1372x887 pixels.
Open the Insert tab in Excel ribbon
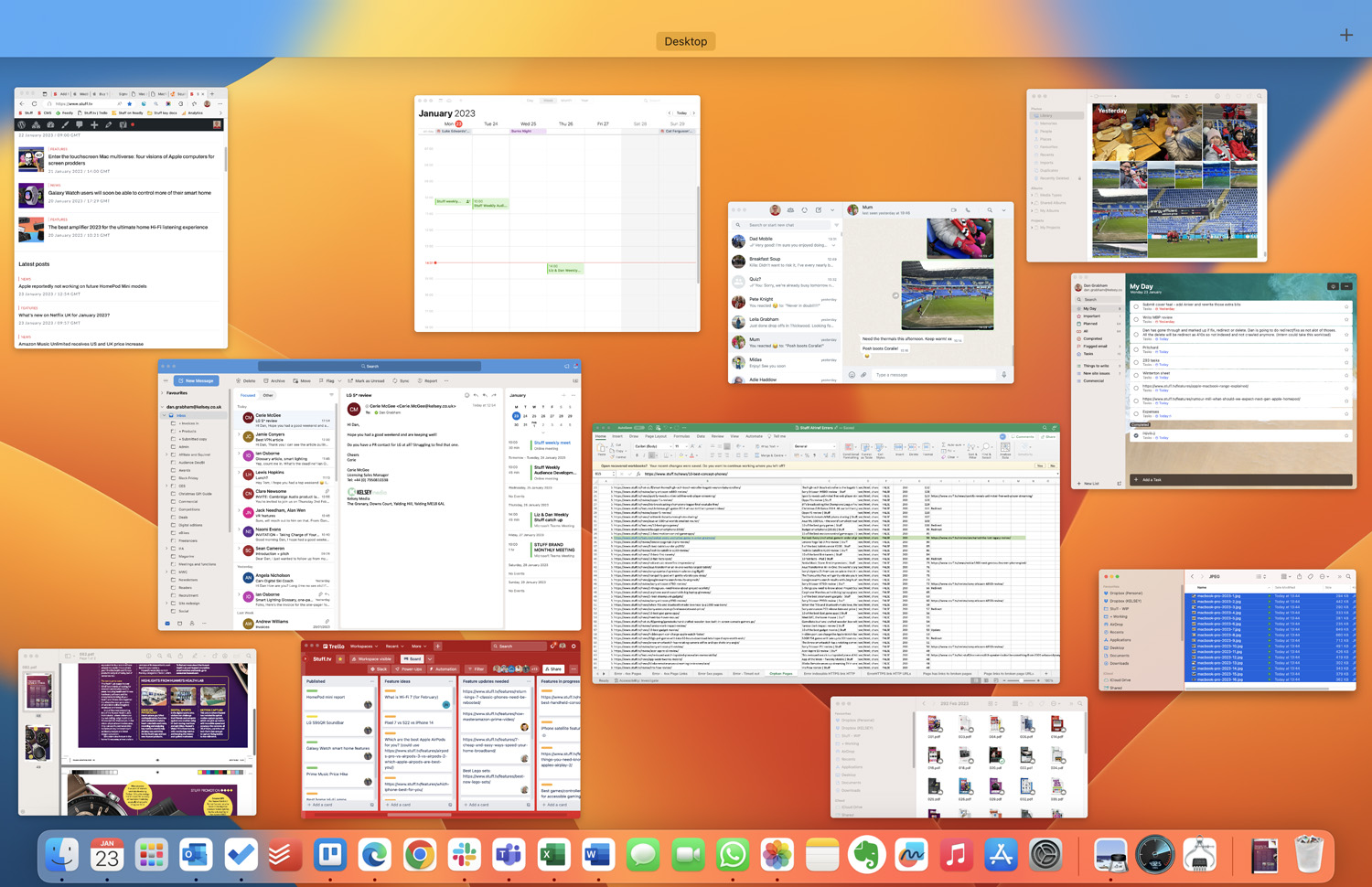[617, 436]
